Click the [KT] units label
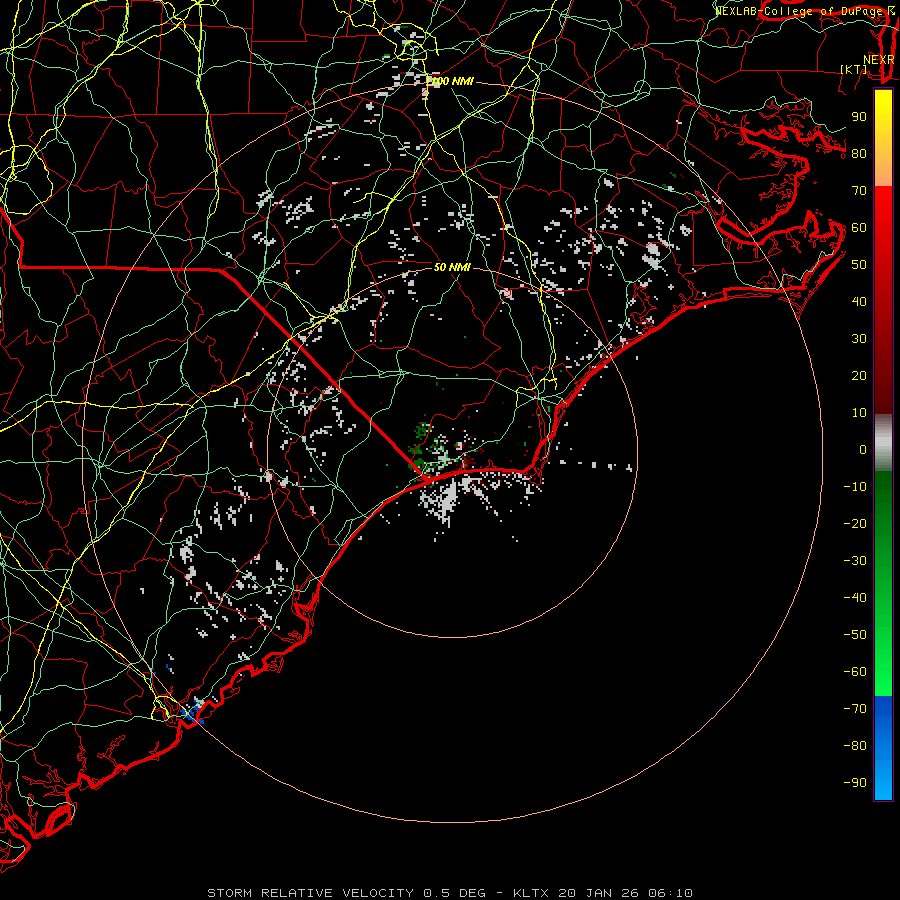This screenshot has width=900, height=900. (x=854, y=69)
